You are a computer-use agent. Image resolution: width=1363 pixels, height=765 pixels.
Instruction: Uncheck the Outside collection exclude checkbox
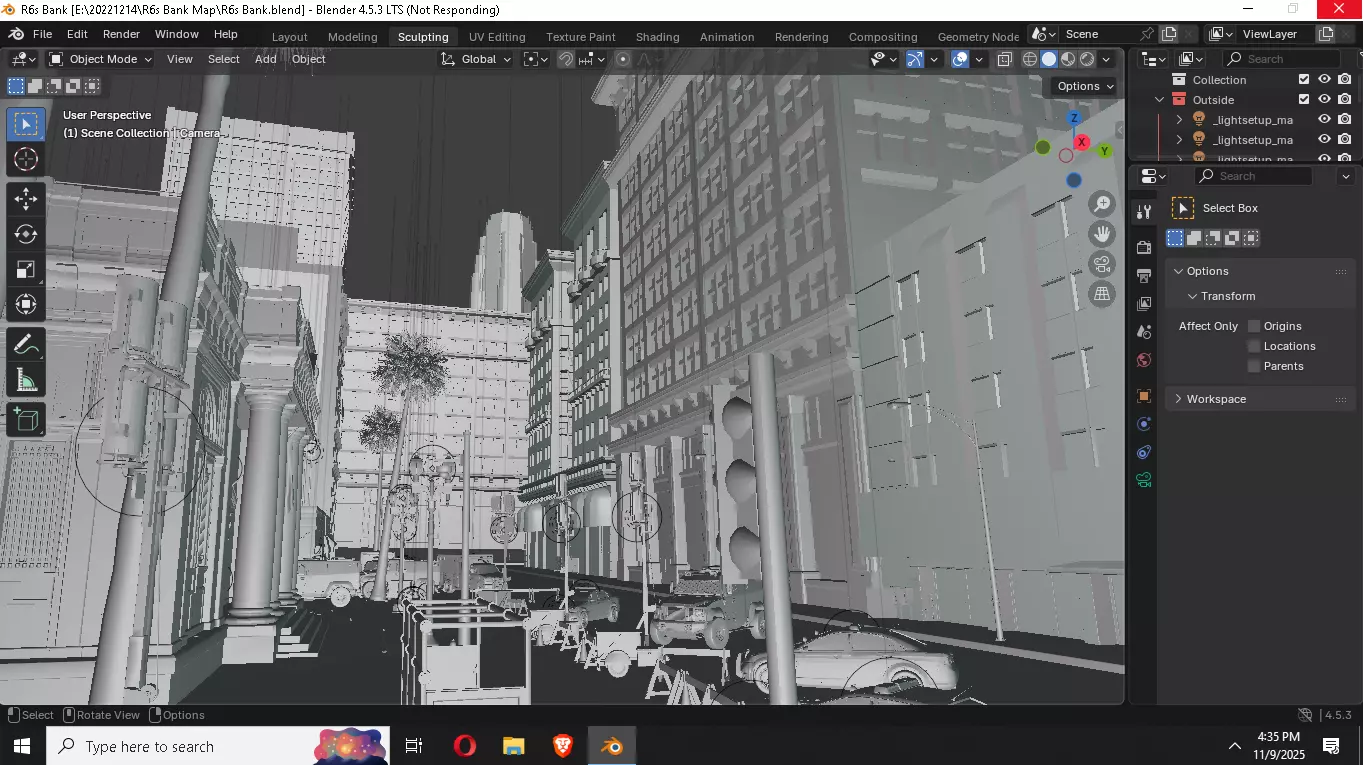point(1303,99)
